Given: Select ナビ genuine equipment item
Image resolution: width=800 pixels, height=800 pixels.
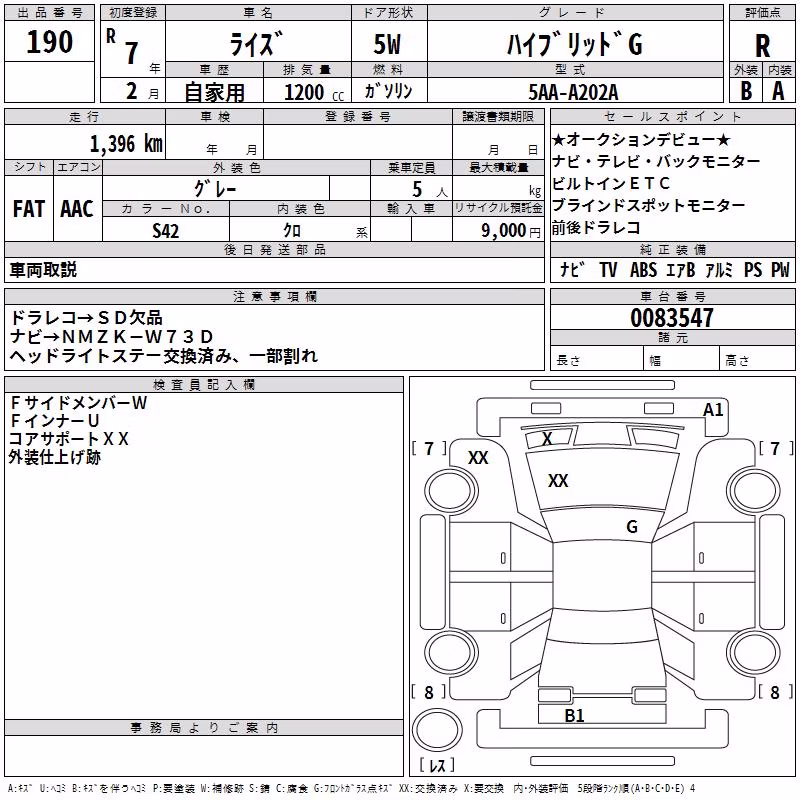Looking at the screenshot, I should point(571,269).
